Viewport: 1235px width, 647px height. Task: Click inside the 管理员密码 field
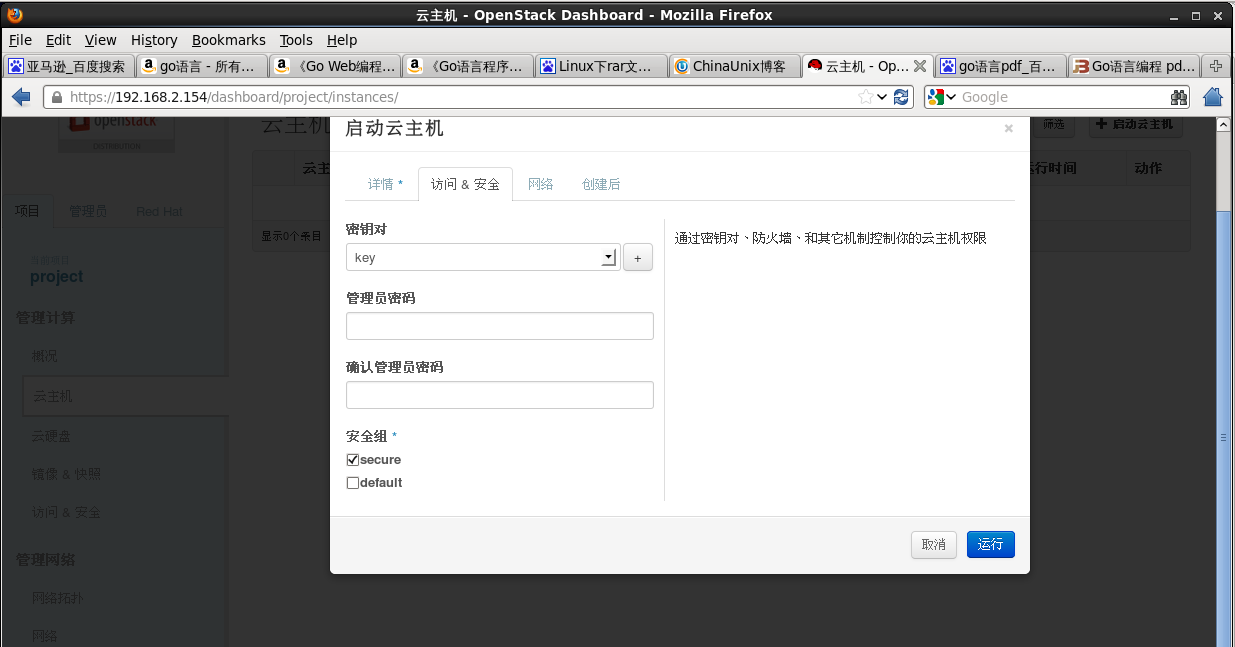499,325
